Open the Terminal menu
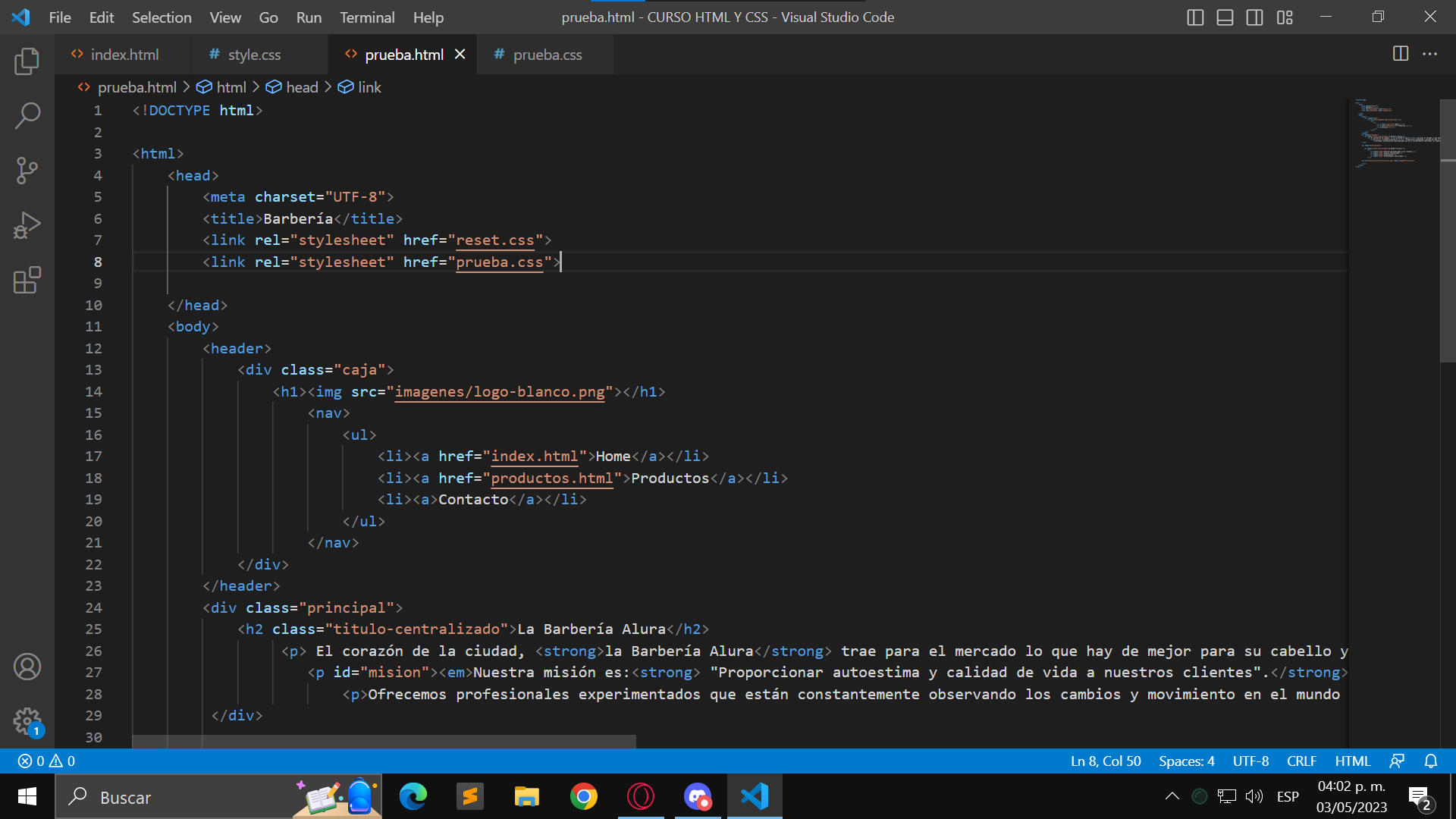 pyautogui.click(x=367, y=17)
